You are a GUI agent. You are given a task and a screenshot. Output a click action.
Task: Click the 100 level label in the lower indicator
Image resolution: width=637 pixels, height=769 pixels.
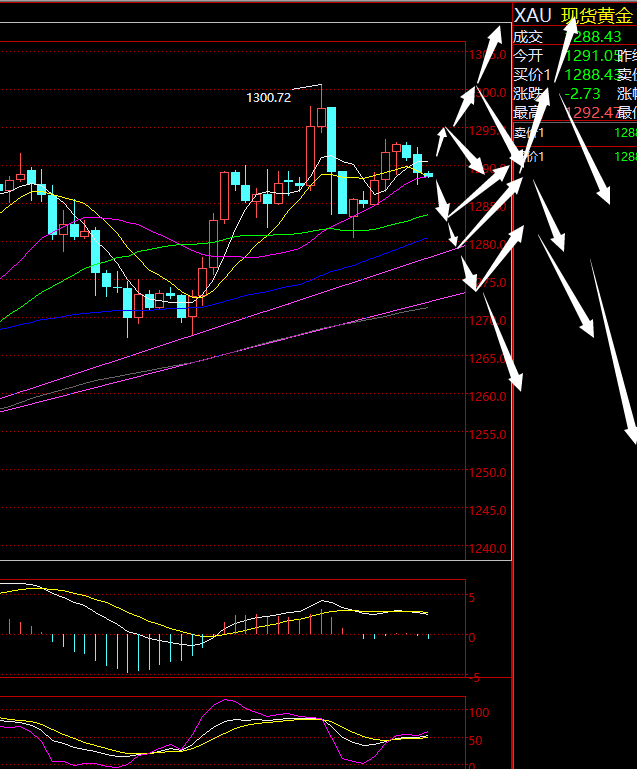coord(479,713)
